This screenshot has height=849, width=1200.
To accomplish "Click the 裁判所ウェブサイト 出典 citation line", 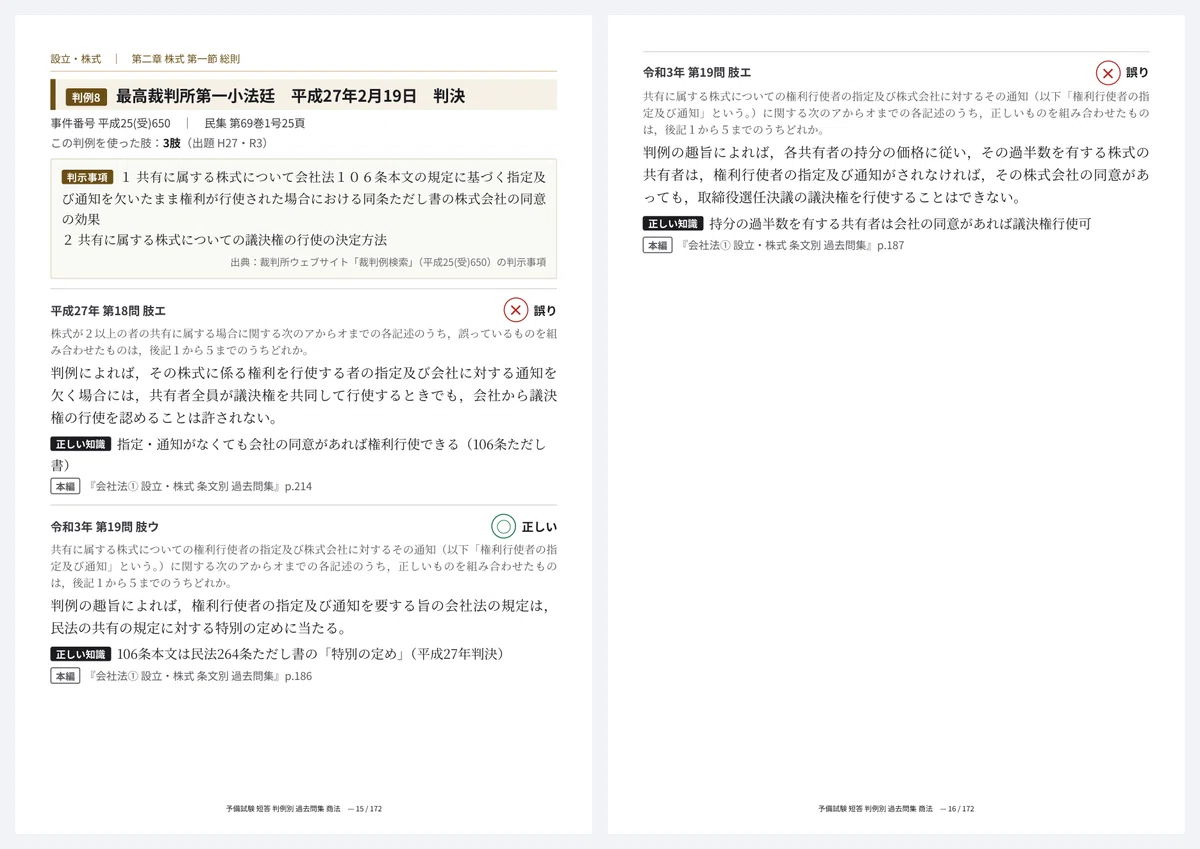I will (x=388, y=262).
